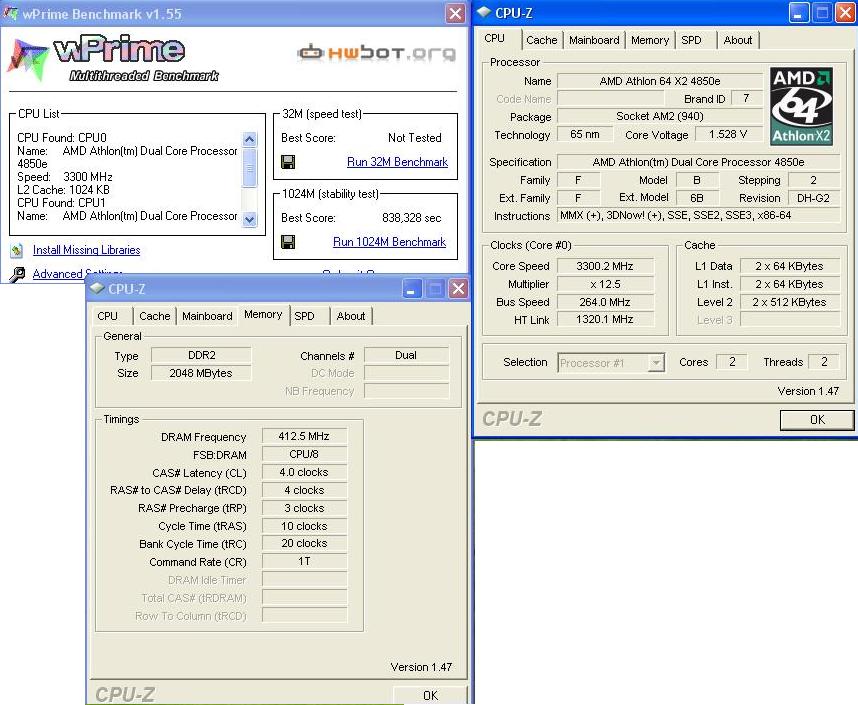Click the processor Name field AMD Athlon 64 X2 4850e
The image size is (858, 705).
click(x=659, y=81)
